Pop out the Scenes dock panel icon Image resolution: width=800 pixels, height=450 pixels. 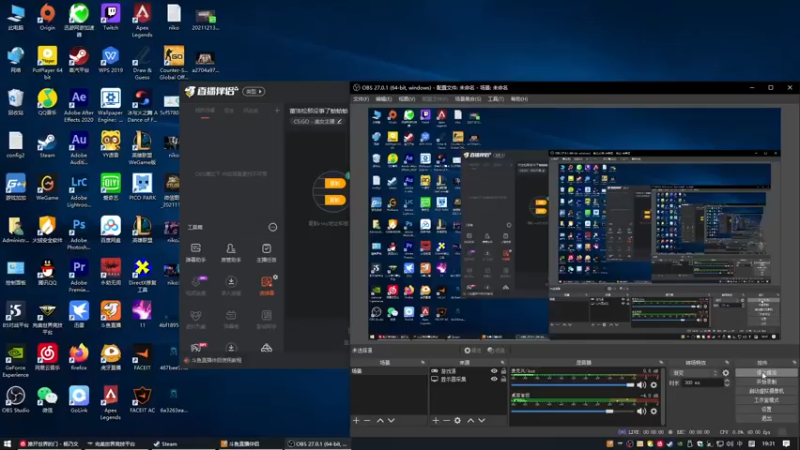(422, 362)
